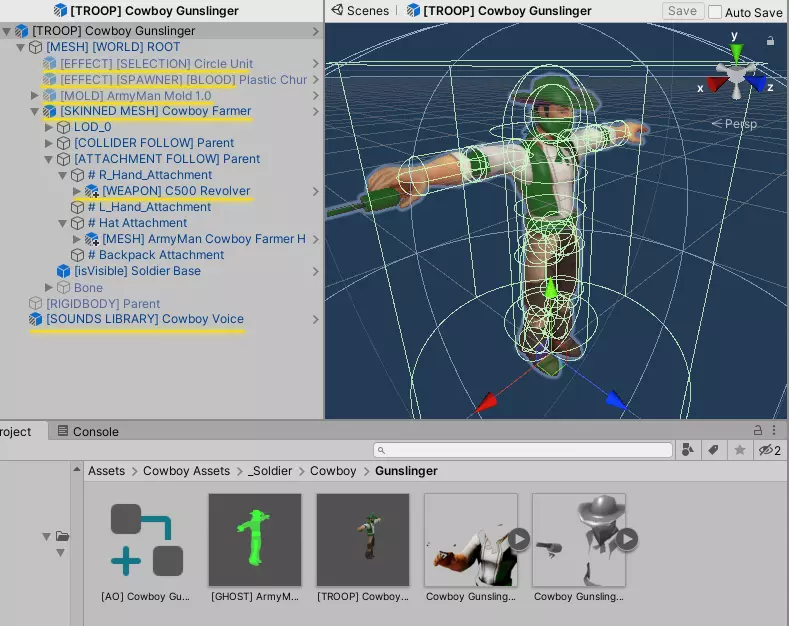Click the Project panel search field
Viewport: 789px width, 626px height.
pos(523,450)
